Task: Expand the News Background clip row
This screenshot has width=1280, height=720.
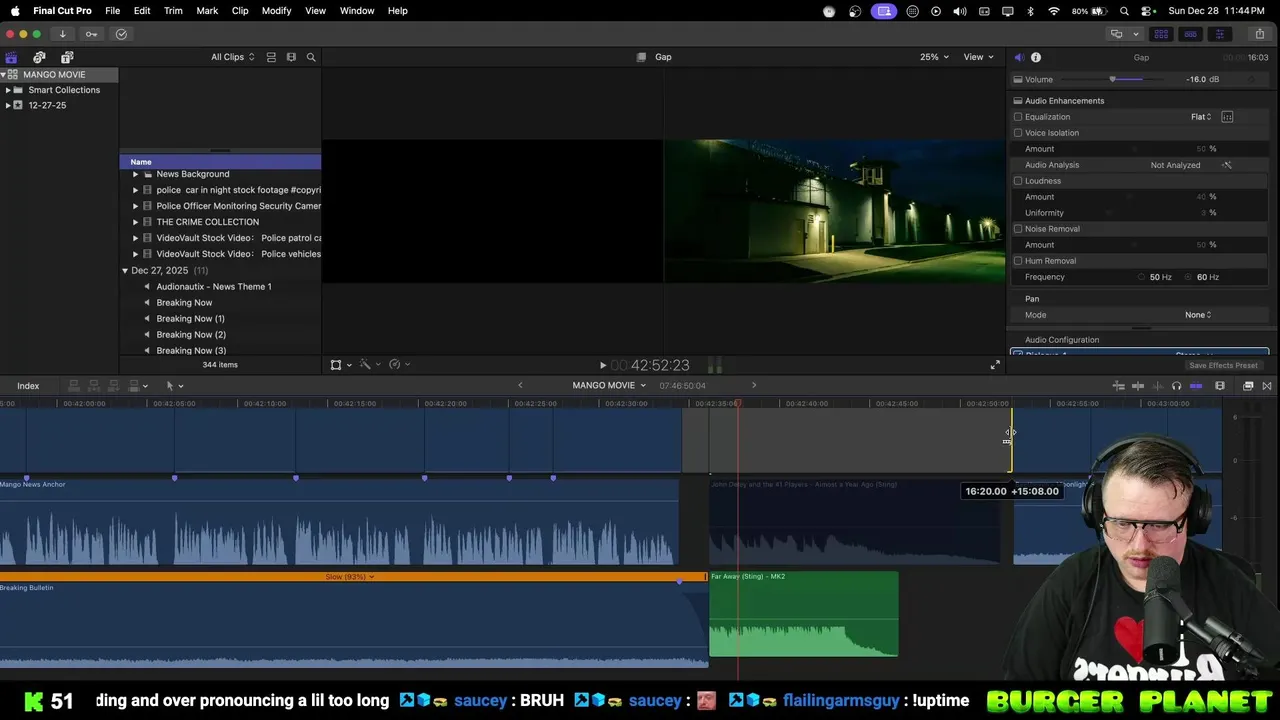Action: click(x=135, y=174)
